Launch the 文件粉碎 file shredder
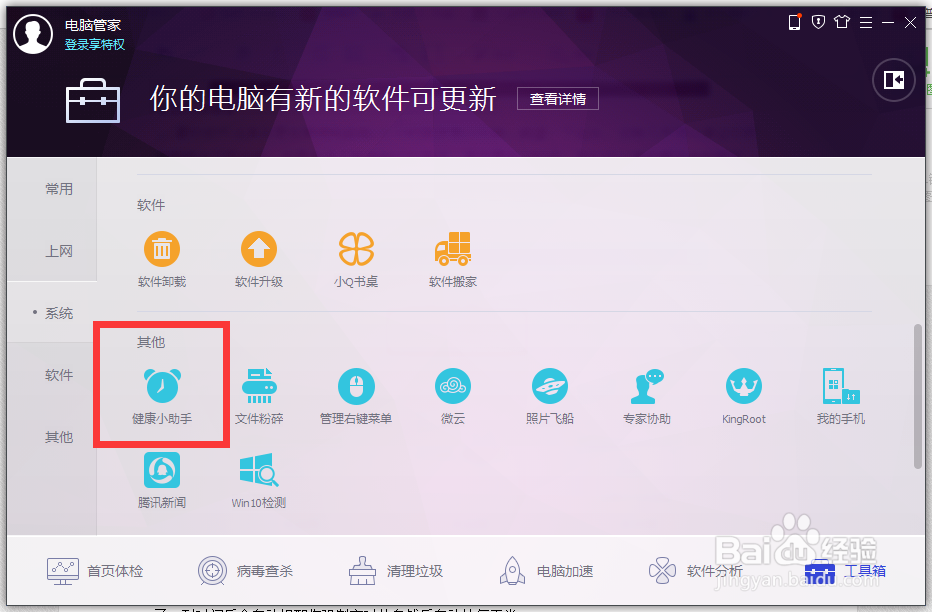Viewport: 932px width, 612px height. click(259, 396)
